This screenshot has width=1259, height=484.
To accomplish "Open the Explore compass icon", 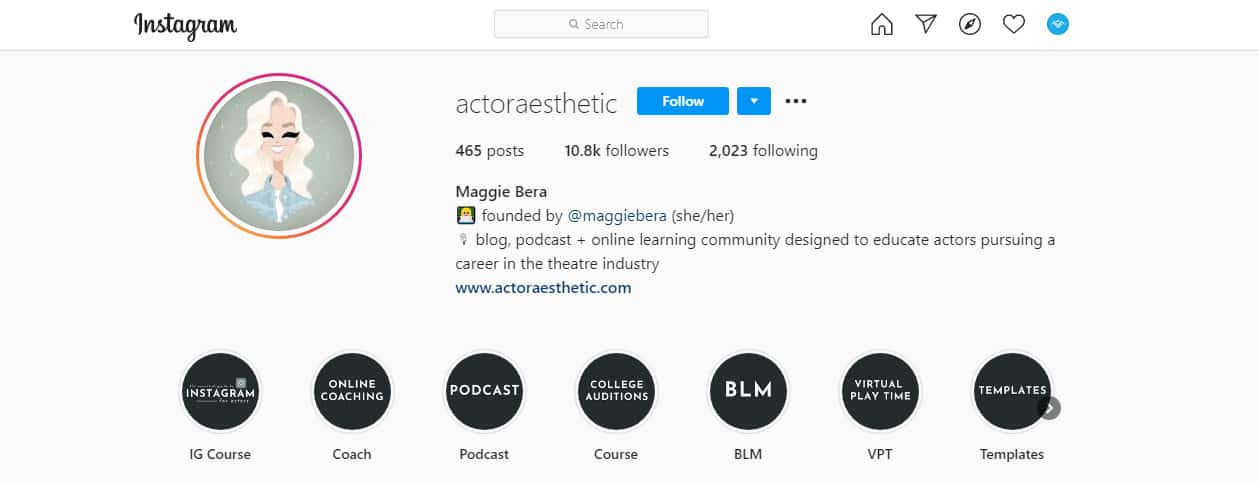I will coord(970,24).
